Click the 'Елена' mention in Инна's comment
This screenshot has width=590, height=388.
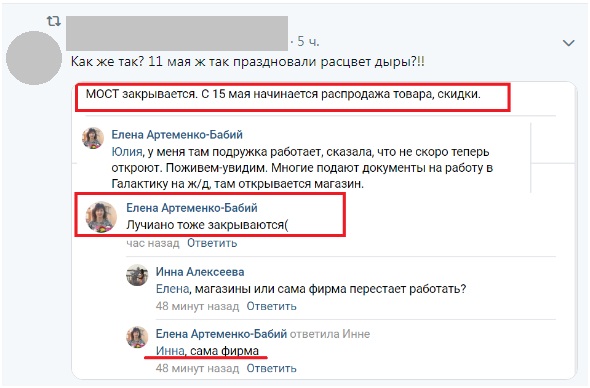(172, 289)
